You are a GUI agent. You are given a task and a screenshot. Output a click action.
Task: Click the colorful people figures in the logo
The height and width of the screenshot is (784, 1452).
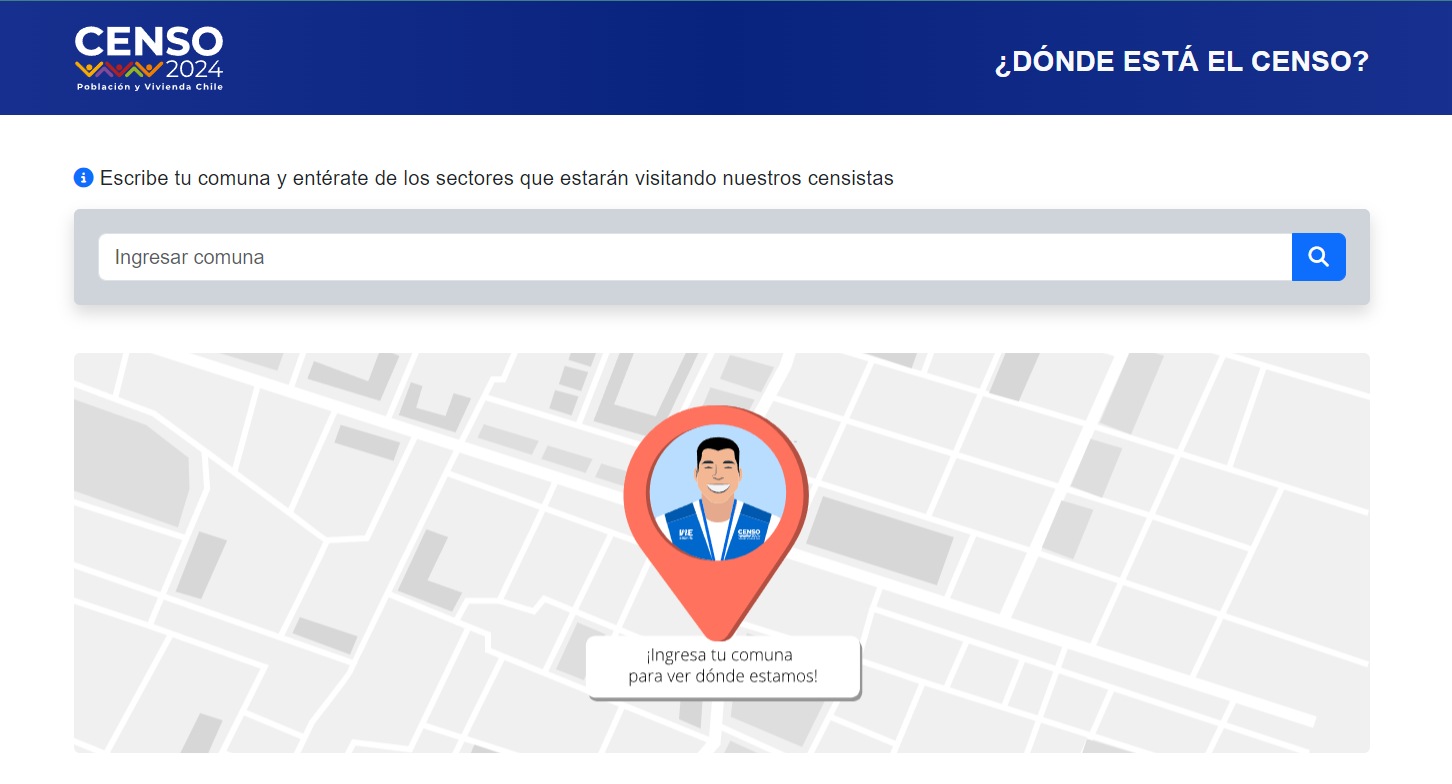[118, 70]
